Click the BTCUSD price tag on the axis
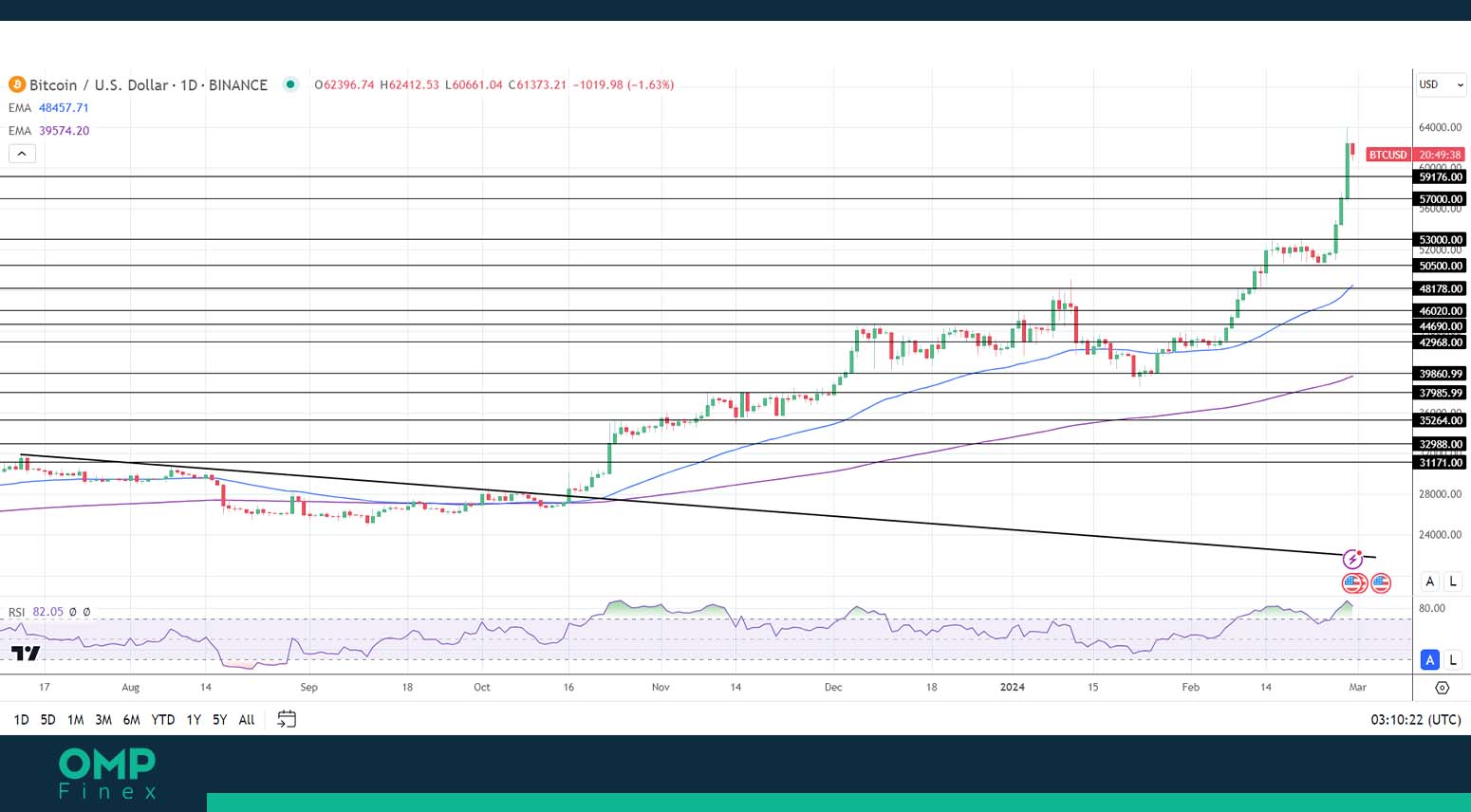Screen dimensions: 1471x812 1387,155
